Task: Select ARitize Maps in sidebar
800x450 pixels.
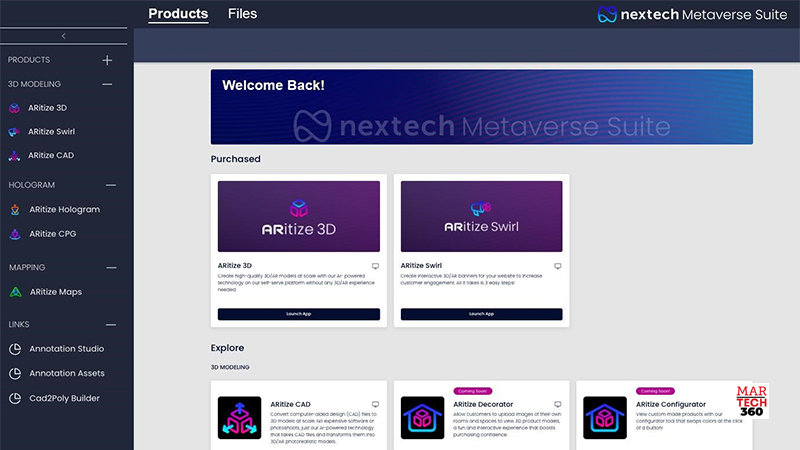Action: pos(56,292)
